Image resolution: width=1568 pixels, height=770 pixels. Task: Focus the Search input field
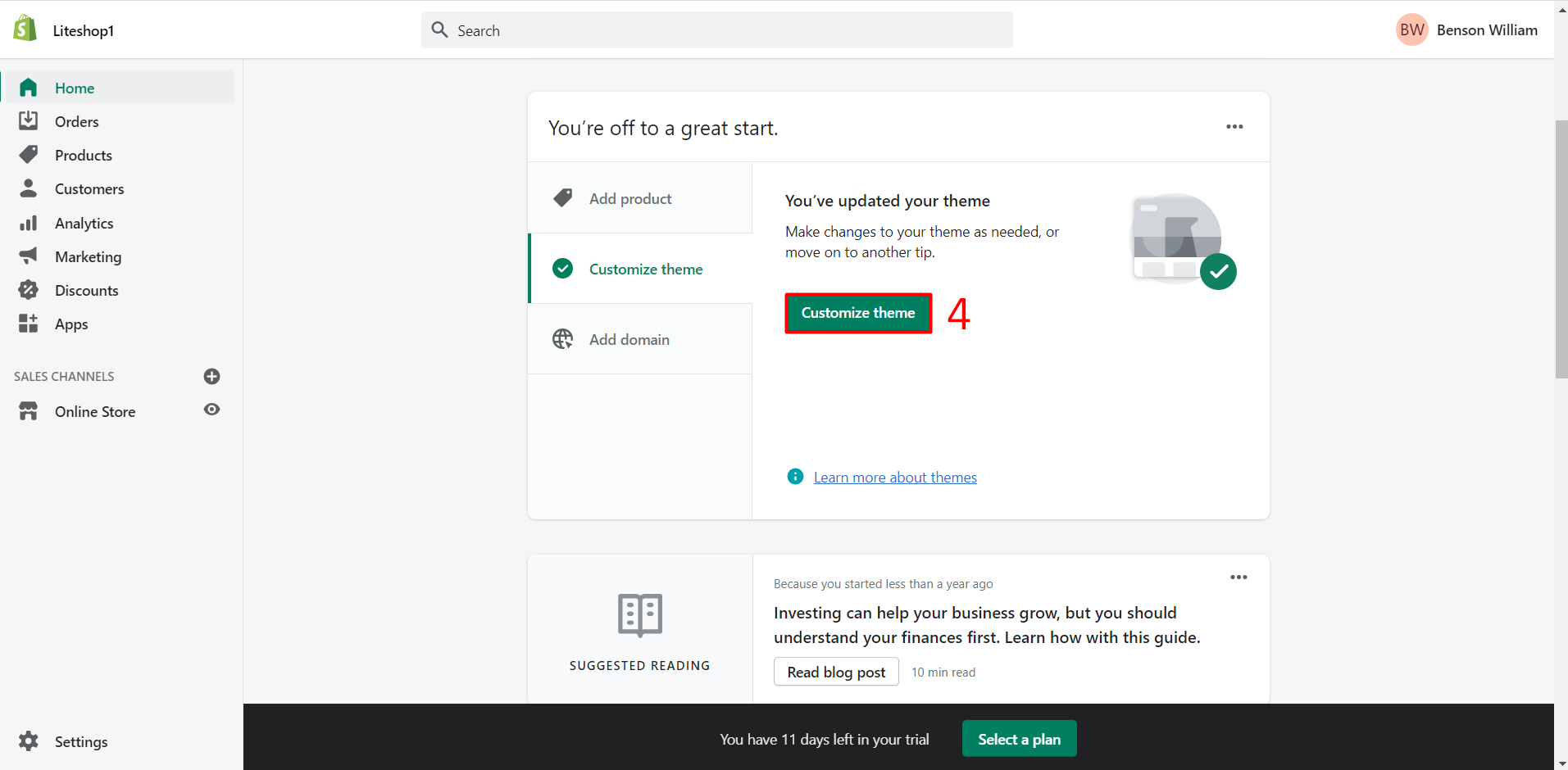click(x=717, y=30)
